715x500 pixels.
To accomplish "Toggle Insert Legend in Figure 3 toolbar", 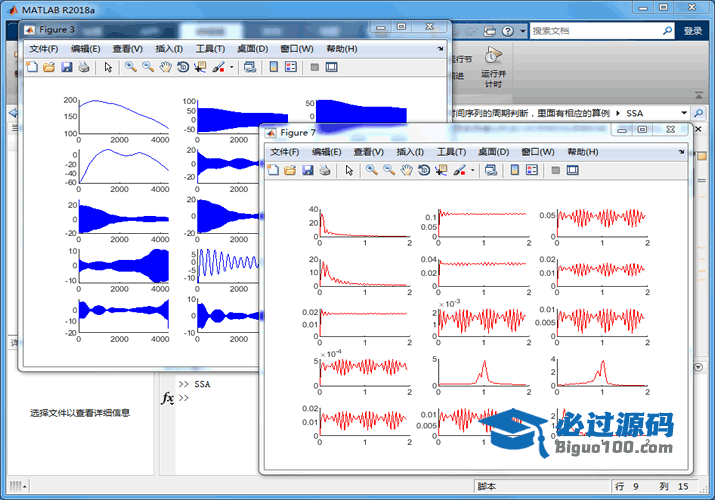I will (290, 67).
